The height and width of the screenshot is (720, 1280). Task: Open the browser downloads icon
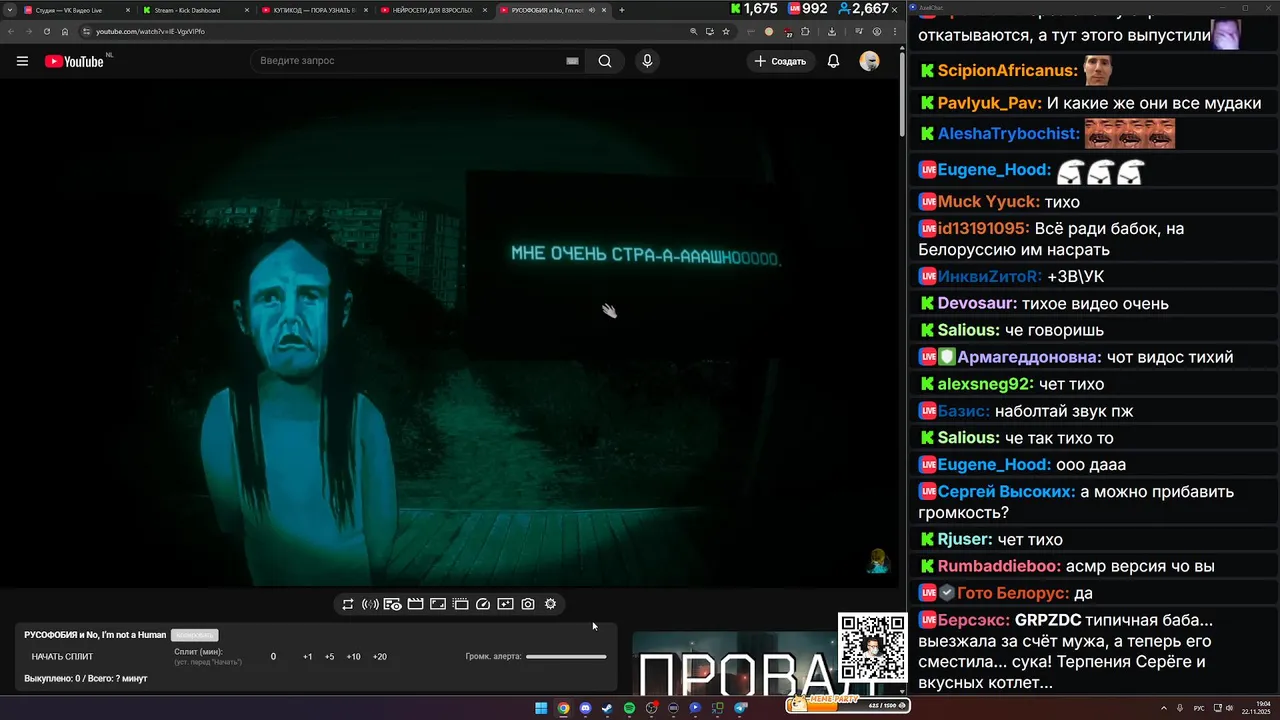(831, 31)
